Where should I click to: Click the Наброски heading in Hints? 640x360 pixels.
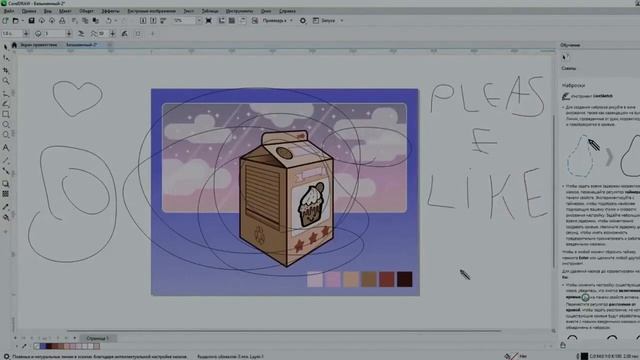click(573, 86)
